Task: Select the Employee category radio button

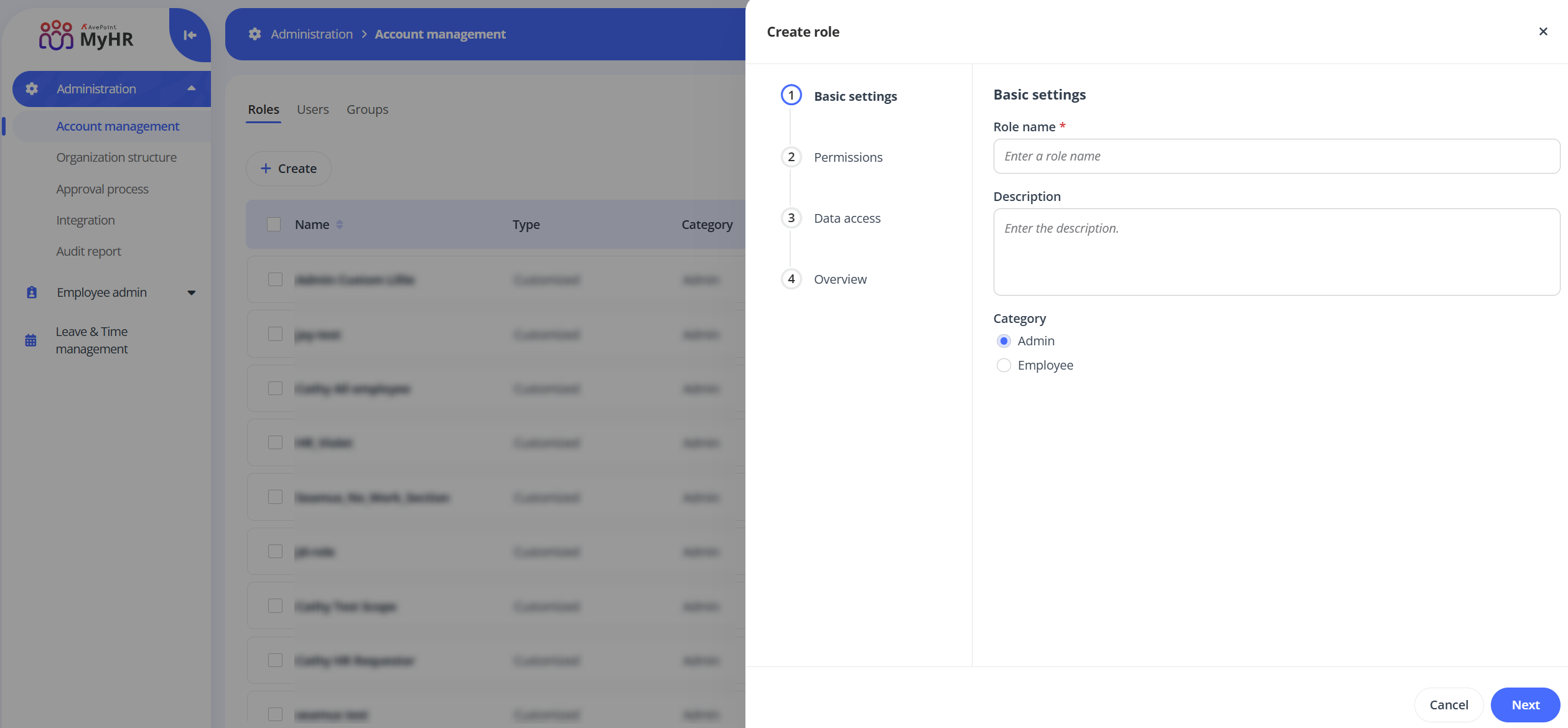Action: 1003,365
